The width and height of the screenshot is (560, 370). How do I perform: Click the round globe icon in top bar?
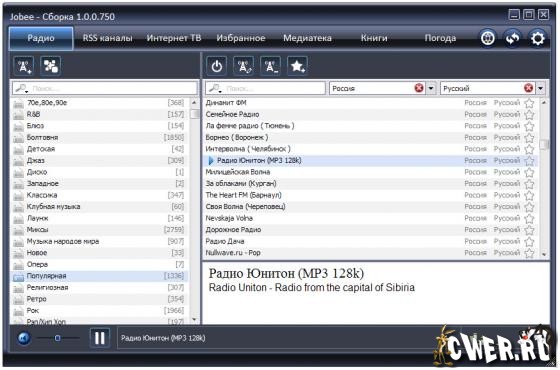[488, 38]
